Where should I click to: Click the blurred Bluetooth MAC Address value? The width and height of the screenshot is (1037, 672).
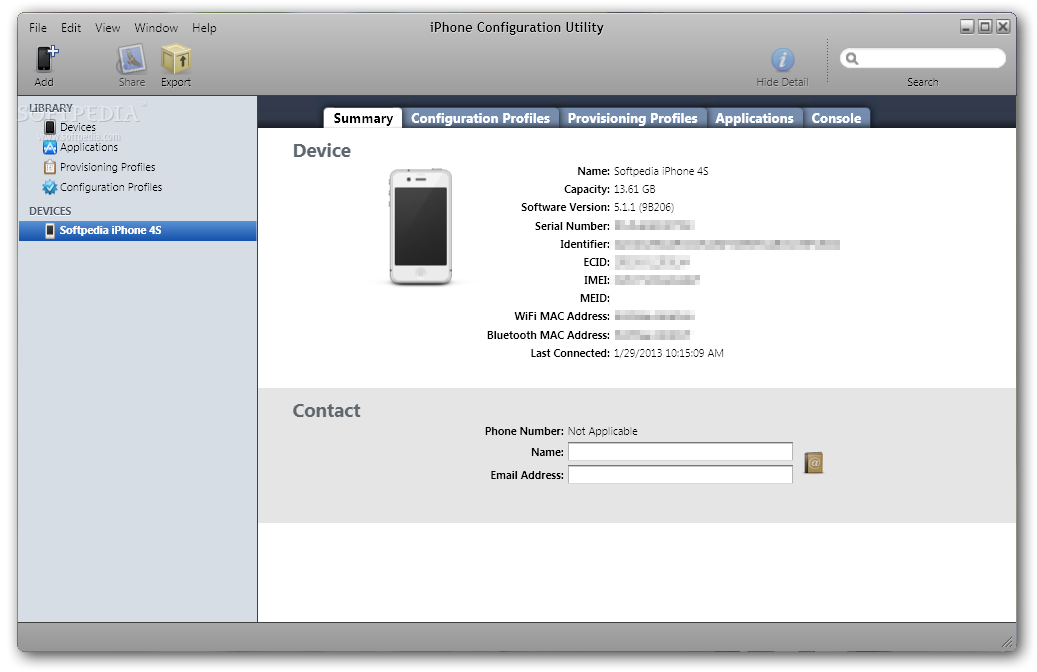(x=652, y=335)
